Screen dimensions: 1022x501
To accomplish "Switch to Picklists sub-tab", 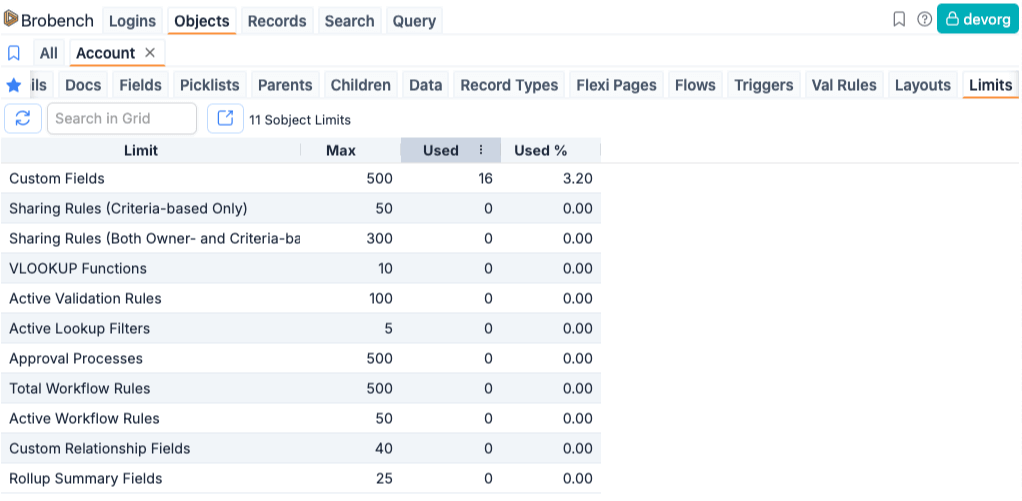I will pyautogui.click(x=210, y=85).
